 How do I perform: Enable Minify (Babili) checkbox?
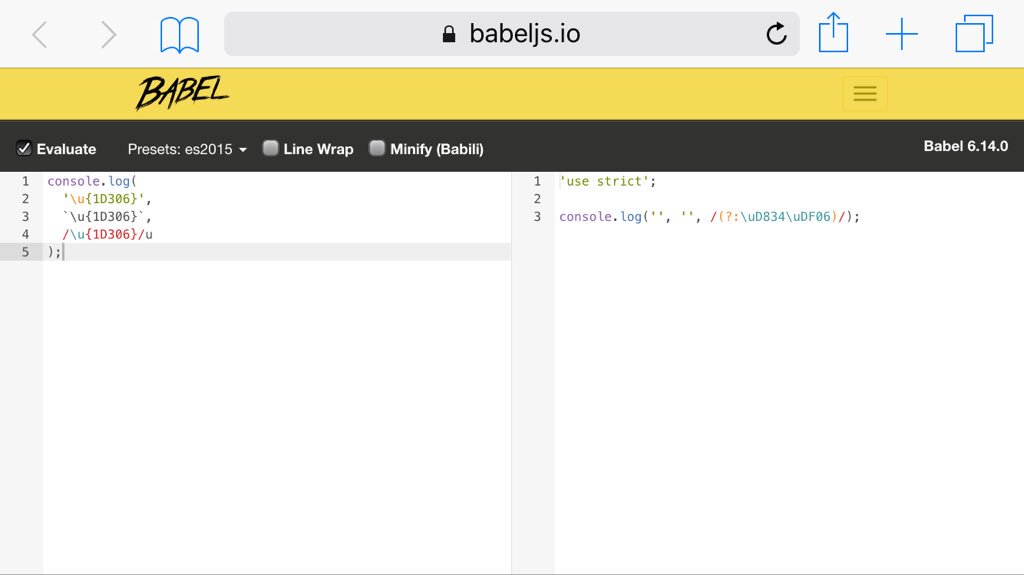tap(377, 148)
